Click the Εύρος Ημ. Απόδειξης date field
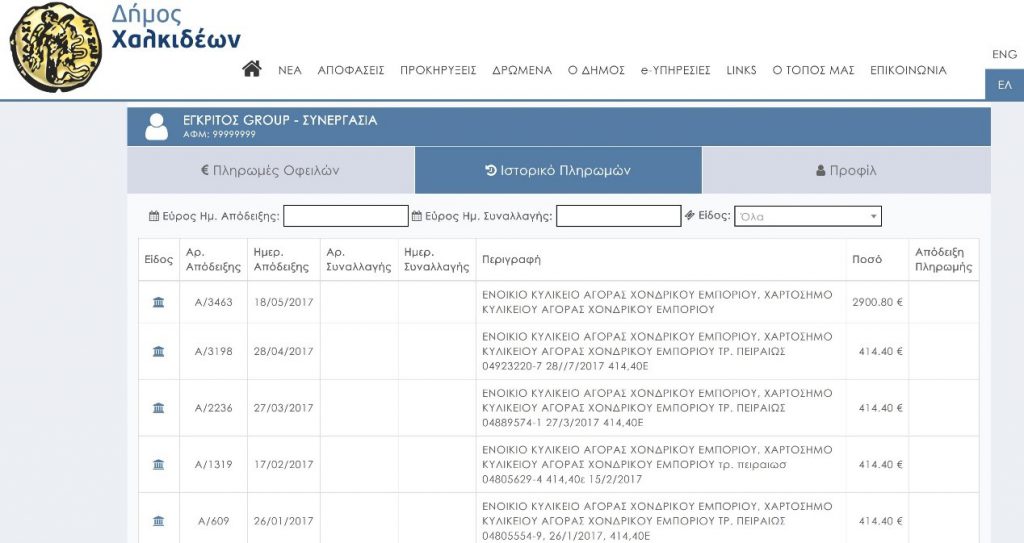The image size is (1024, 543). 346,216
